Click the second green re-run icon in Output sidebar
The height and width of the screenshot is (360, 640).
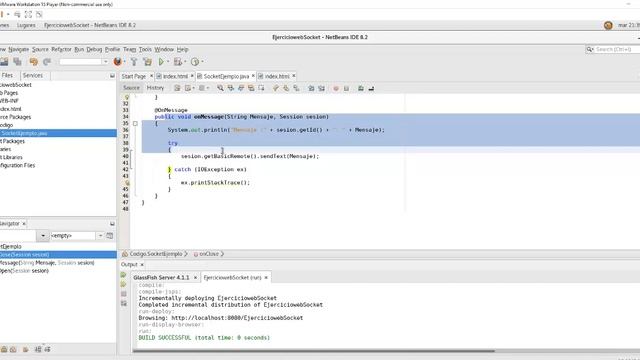124,284
